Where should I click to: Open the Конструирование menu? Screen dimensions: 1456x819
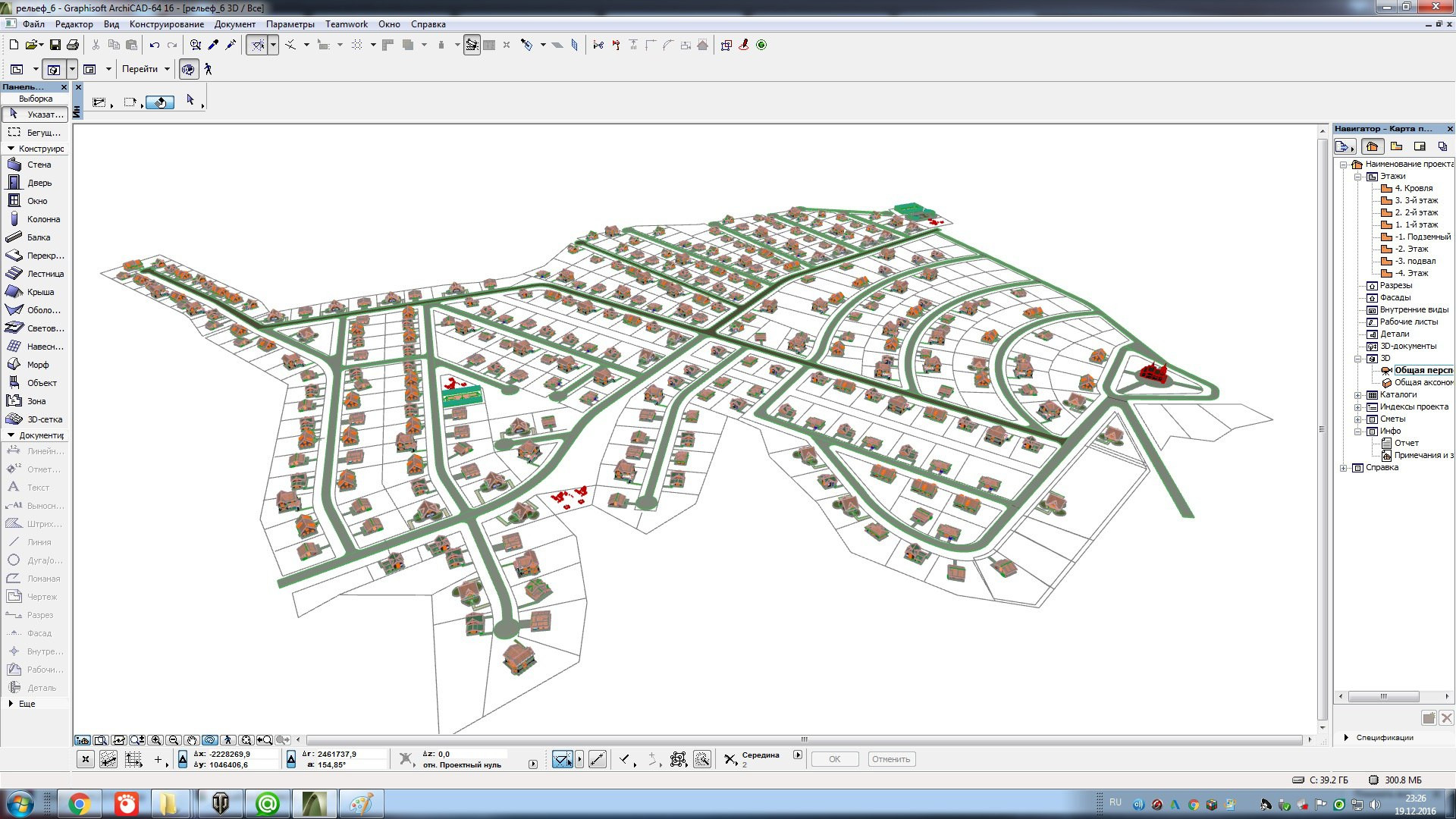coord(166,24)
